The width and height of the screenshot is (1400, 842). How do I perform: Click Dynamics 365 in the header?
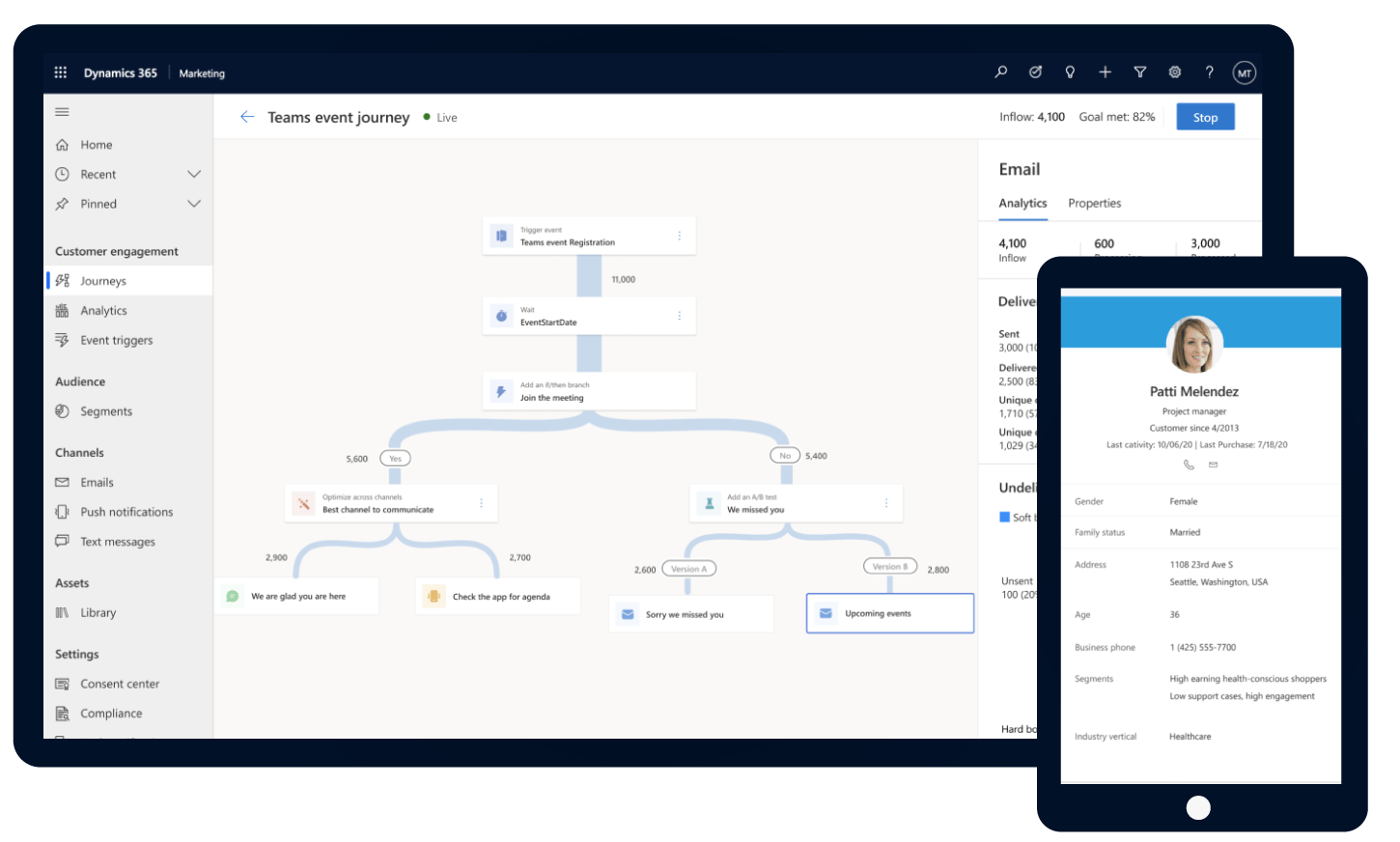(x=120, y=72)
